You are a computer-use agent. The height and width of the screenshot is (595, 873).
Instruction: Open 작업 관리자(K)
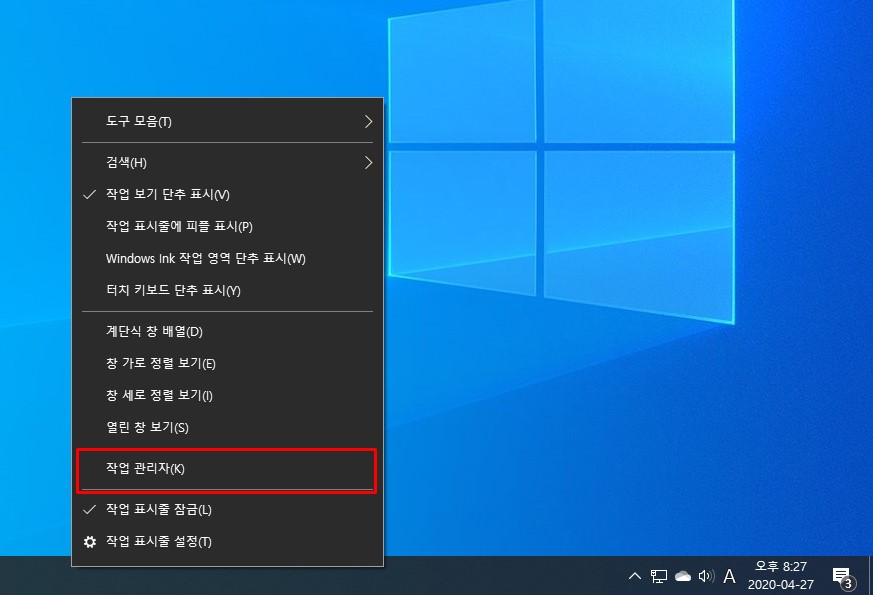(227, 469)
